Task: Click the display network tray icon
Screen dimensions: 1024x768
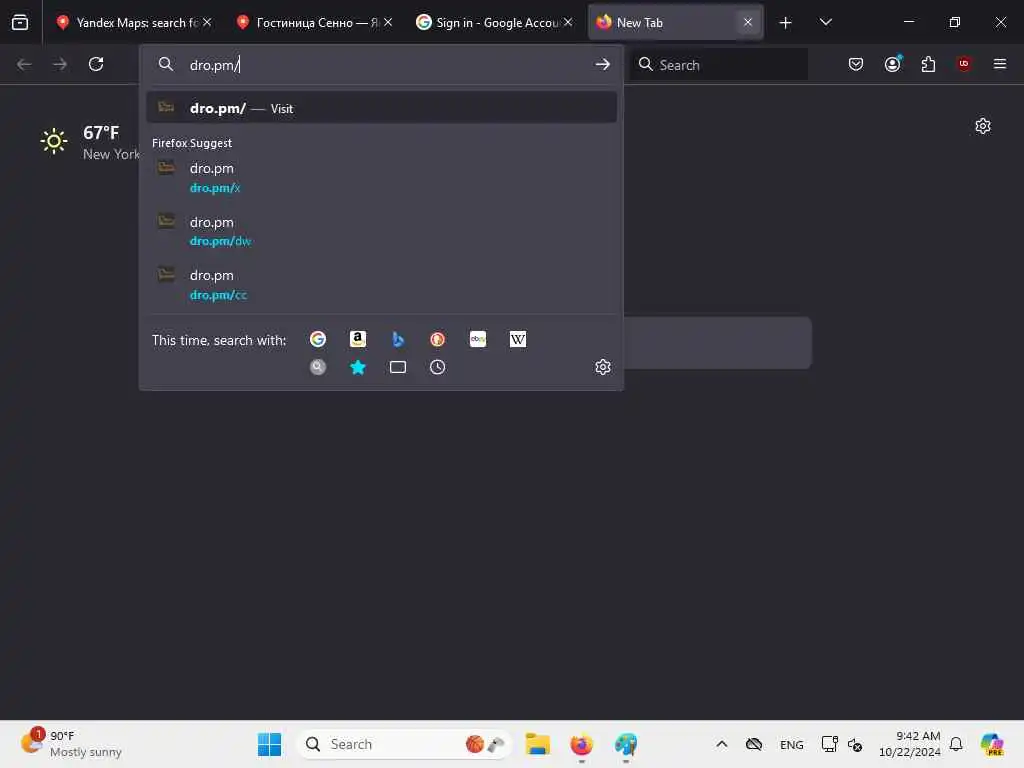Action: click(829, 744)
